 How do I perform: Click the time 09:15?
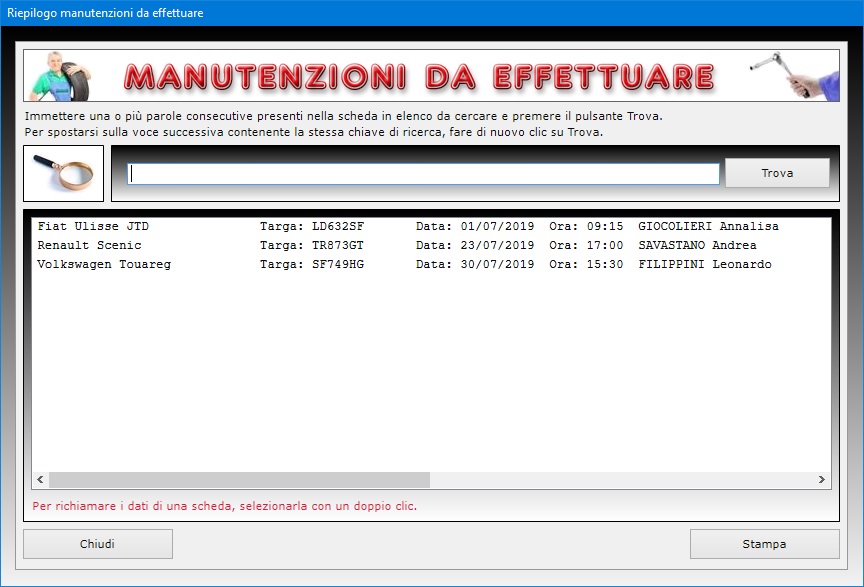click(x=605, y=226)
